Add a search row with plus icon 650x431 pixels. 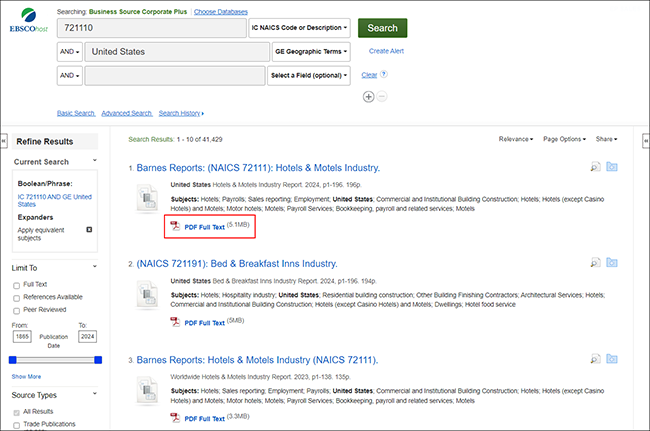click(x=368, y=97)
